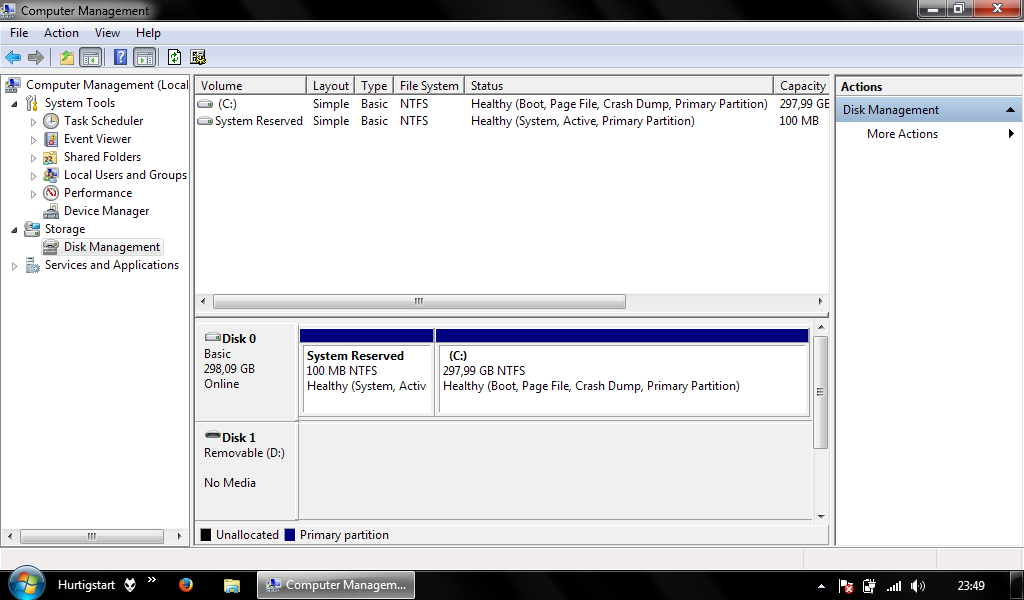
Task: Sort by the Layout column header
Action: (330, 86)
